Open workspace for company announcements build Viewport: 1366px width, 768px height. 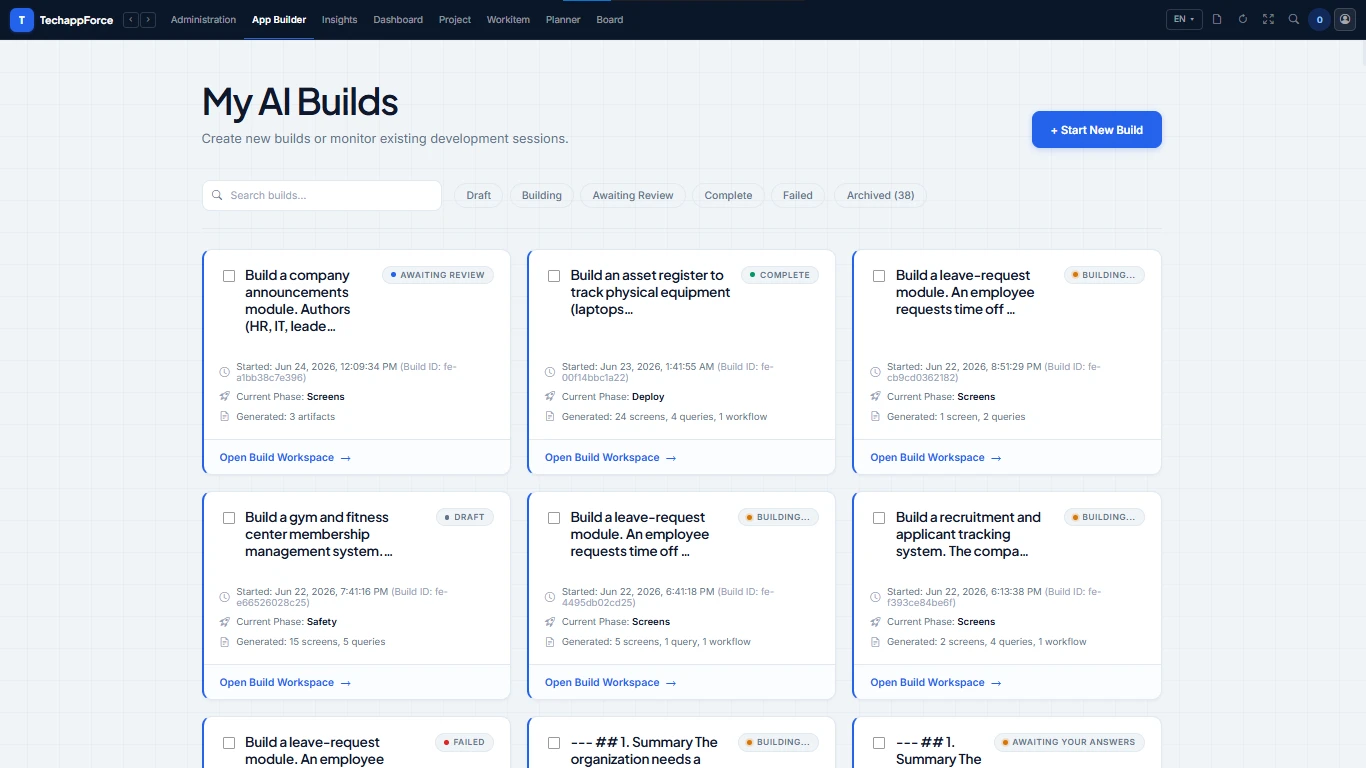click(x=285, y=458)
